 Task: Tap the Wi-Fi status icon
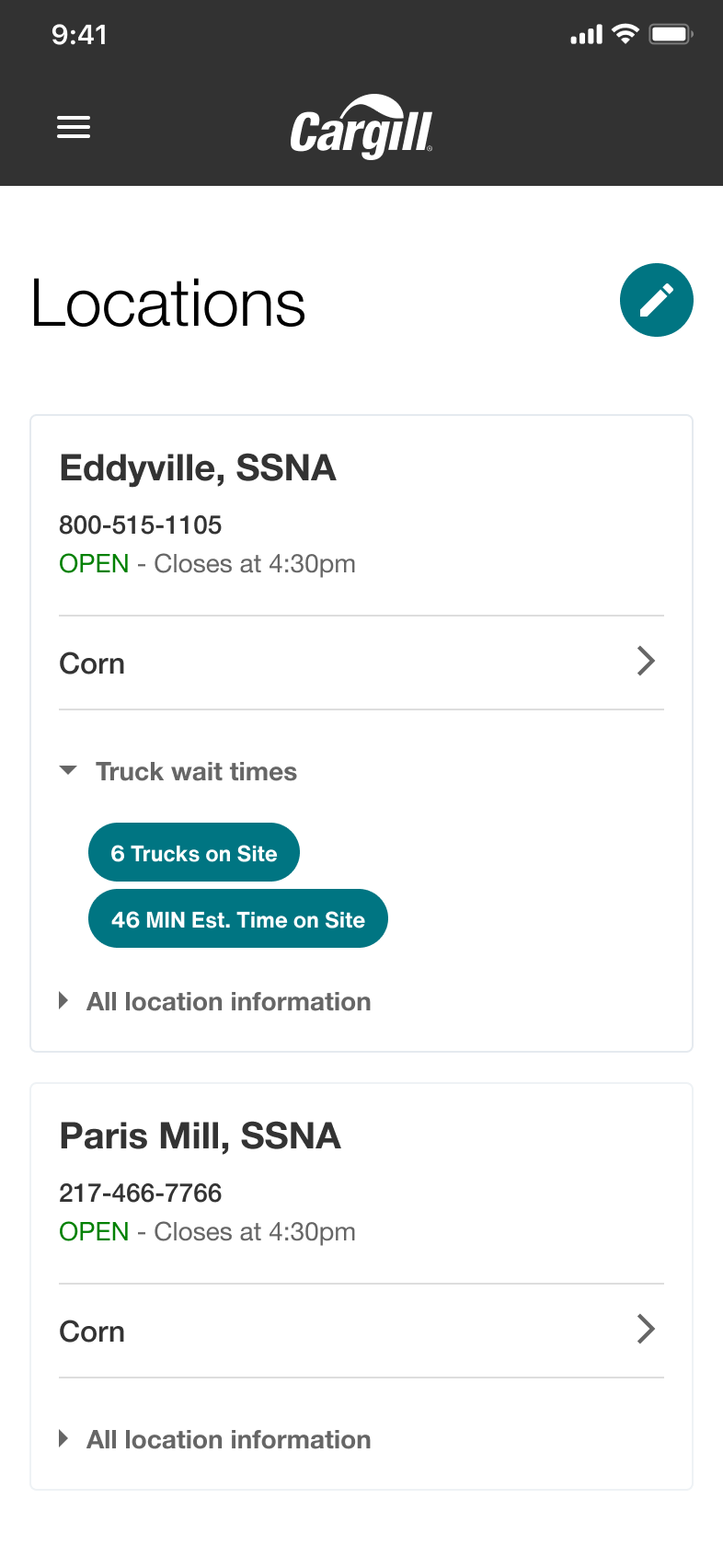tap(625, 35)
